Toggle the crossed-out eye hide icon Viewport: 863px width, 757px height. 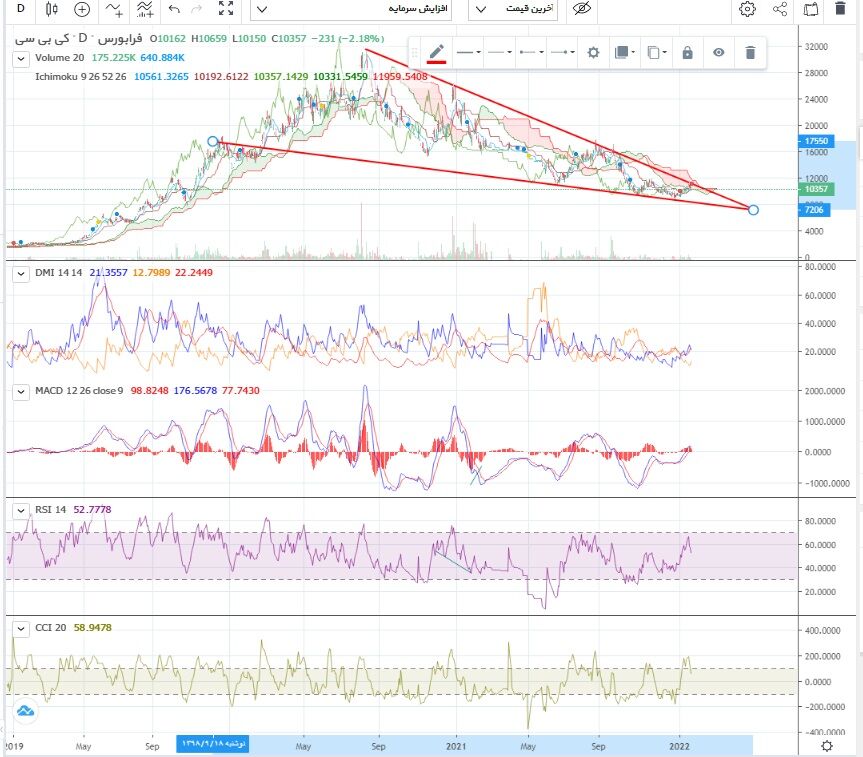(581, 9)
